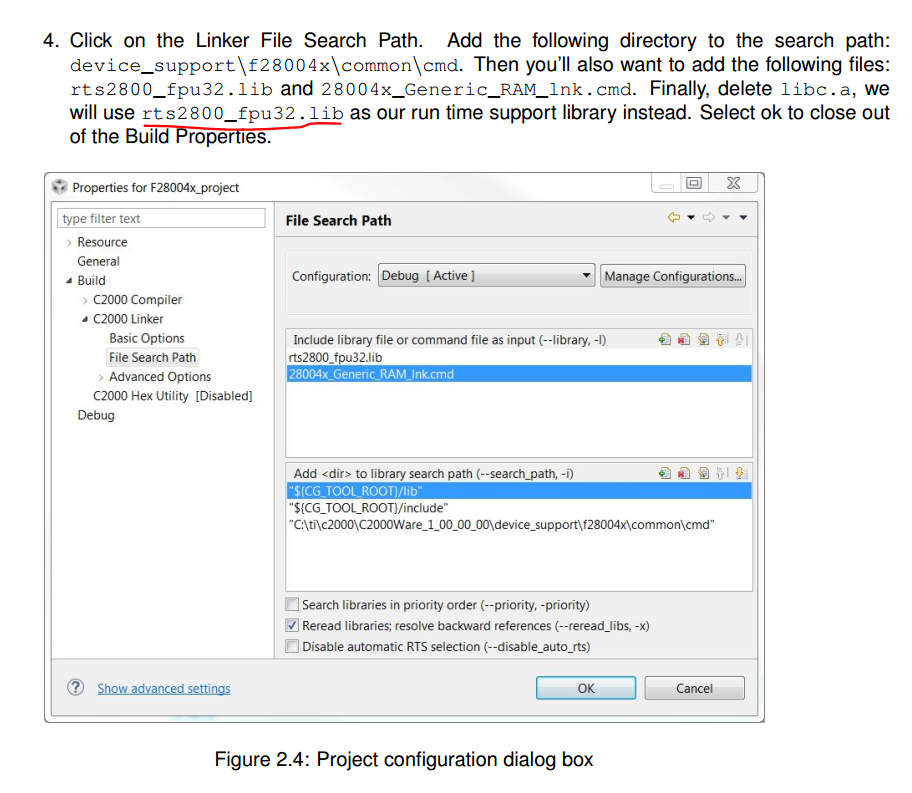Open Show advanced settings link
Viewport: 912px width, 793px height.
click(x=163, y=688)
